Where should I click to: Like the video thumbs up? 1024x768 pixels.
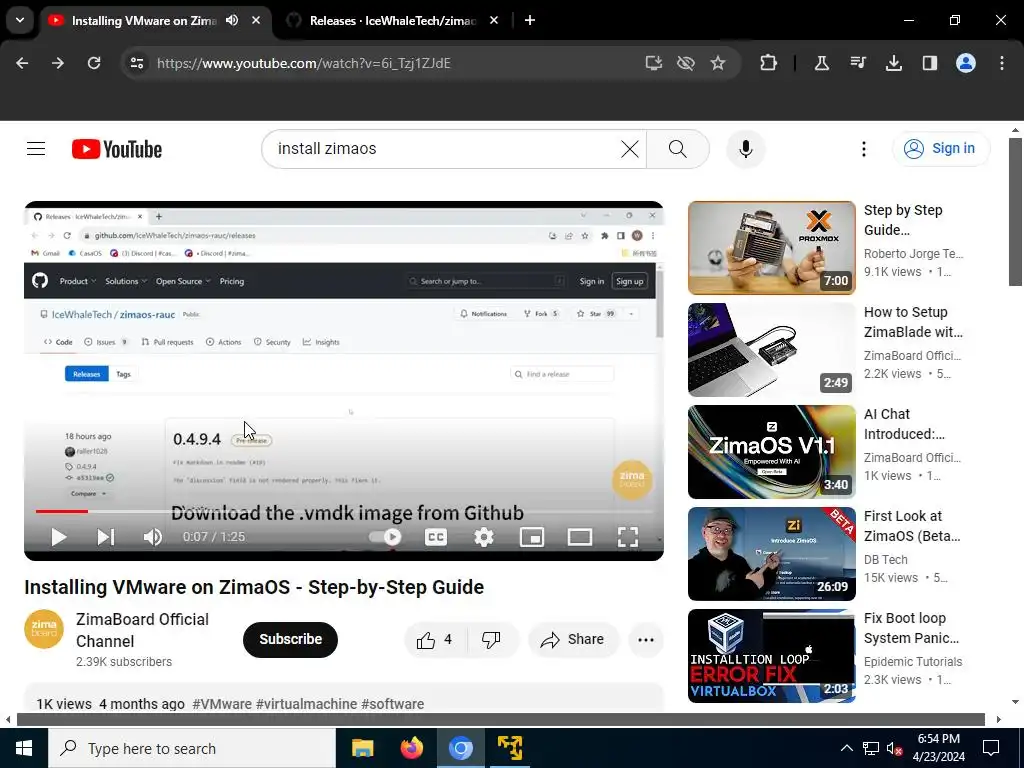tap(435, 639)
